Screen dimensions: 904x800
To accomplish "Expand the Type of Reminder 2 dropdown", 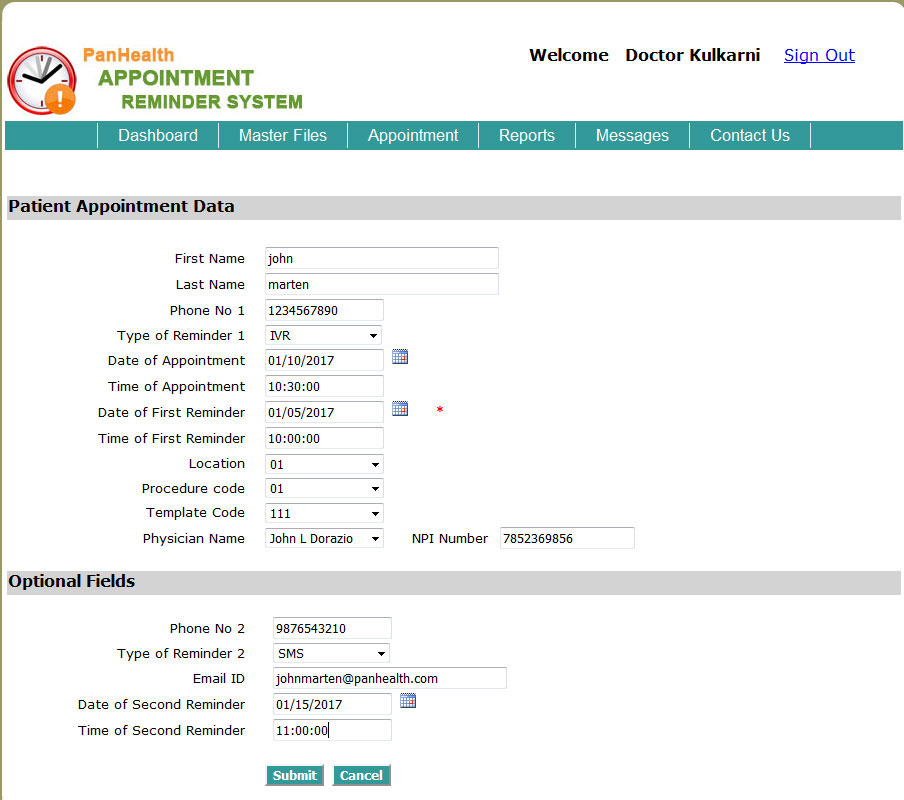I will coord(332,654).
